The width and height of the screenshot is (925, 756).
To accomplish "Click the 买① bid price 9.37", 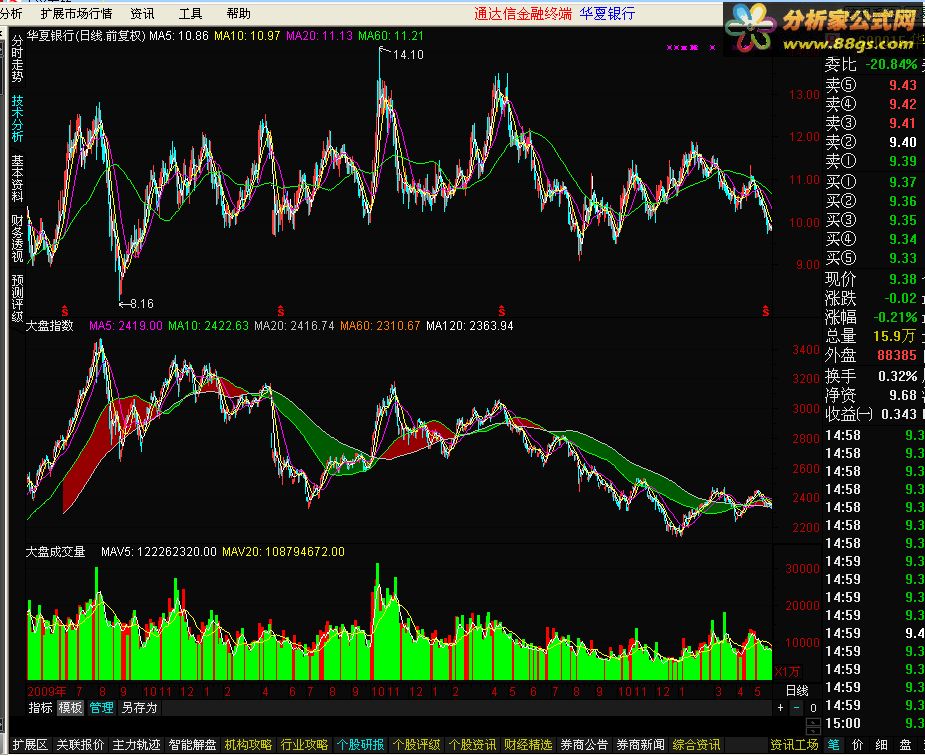I will click(x=903, y=182).
